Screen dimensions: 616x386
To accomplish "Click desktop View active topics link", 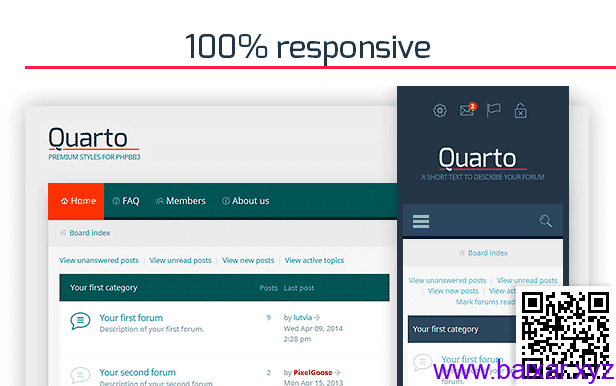I will [x=314, y=260].
